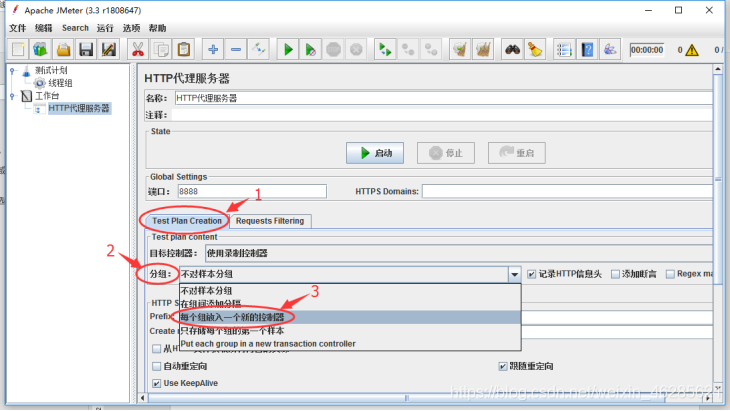Viewport: 730px width, 411px height.
Task: Click the 注释 comment field
Action: (x=442, y=115)
